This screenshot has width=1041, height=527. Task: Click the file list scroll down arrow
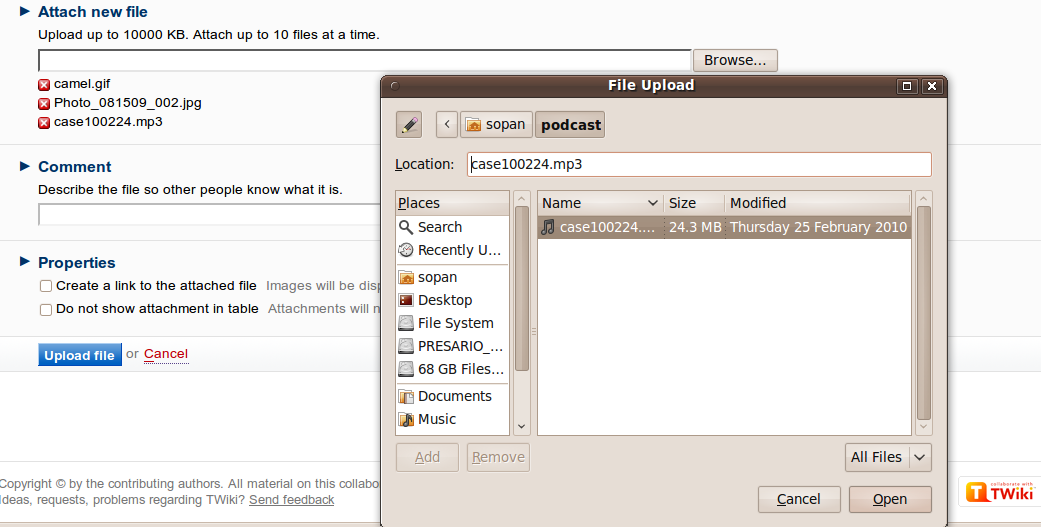pos(923,426)
